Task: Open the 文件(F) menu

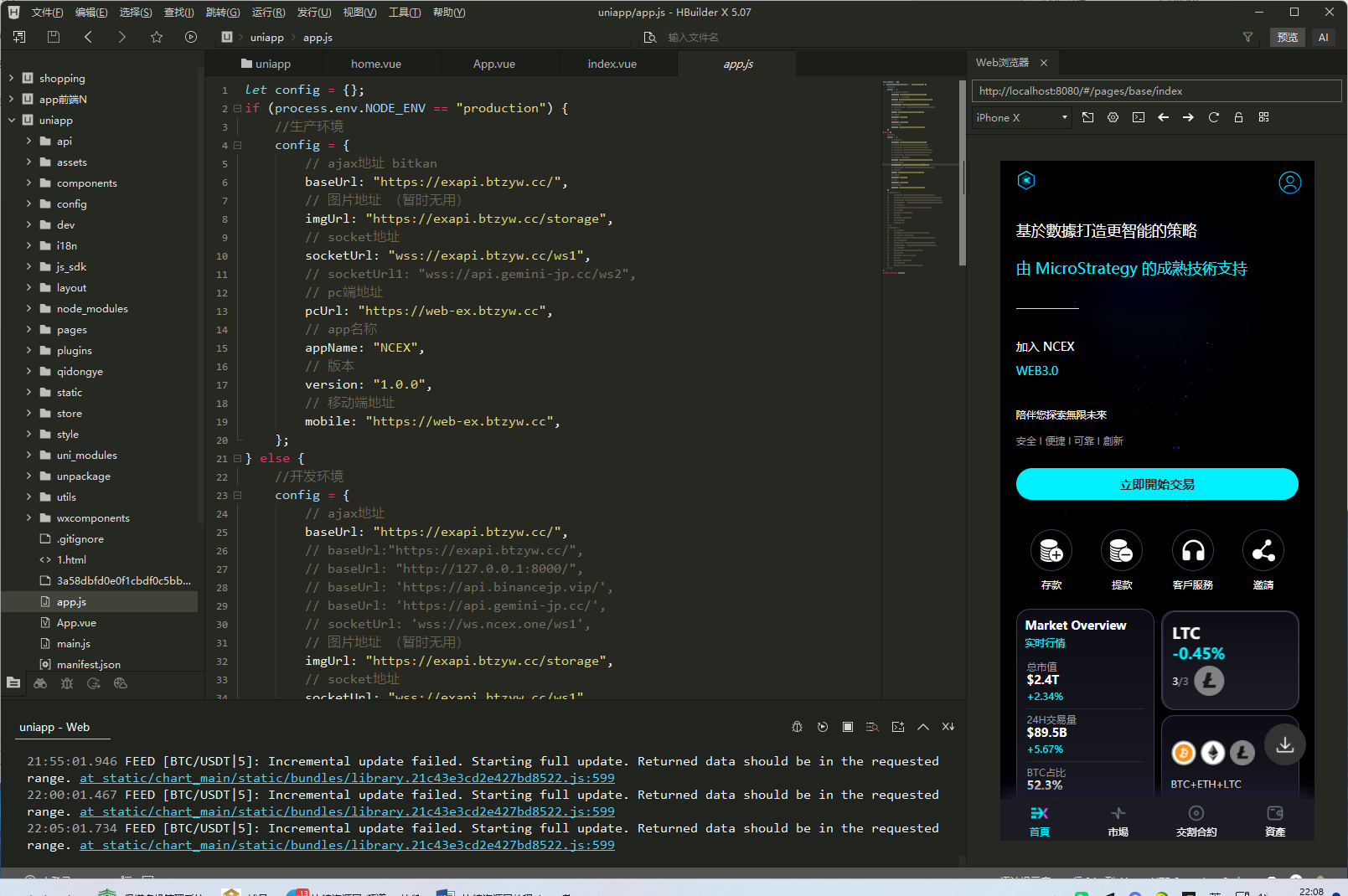Action: coord(47,13)
